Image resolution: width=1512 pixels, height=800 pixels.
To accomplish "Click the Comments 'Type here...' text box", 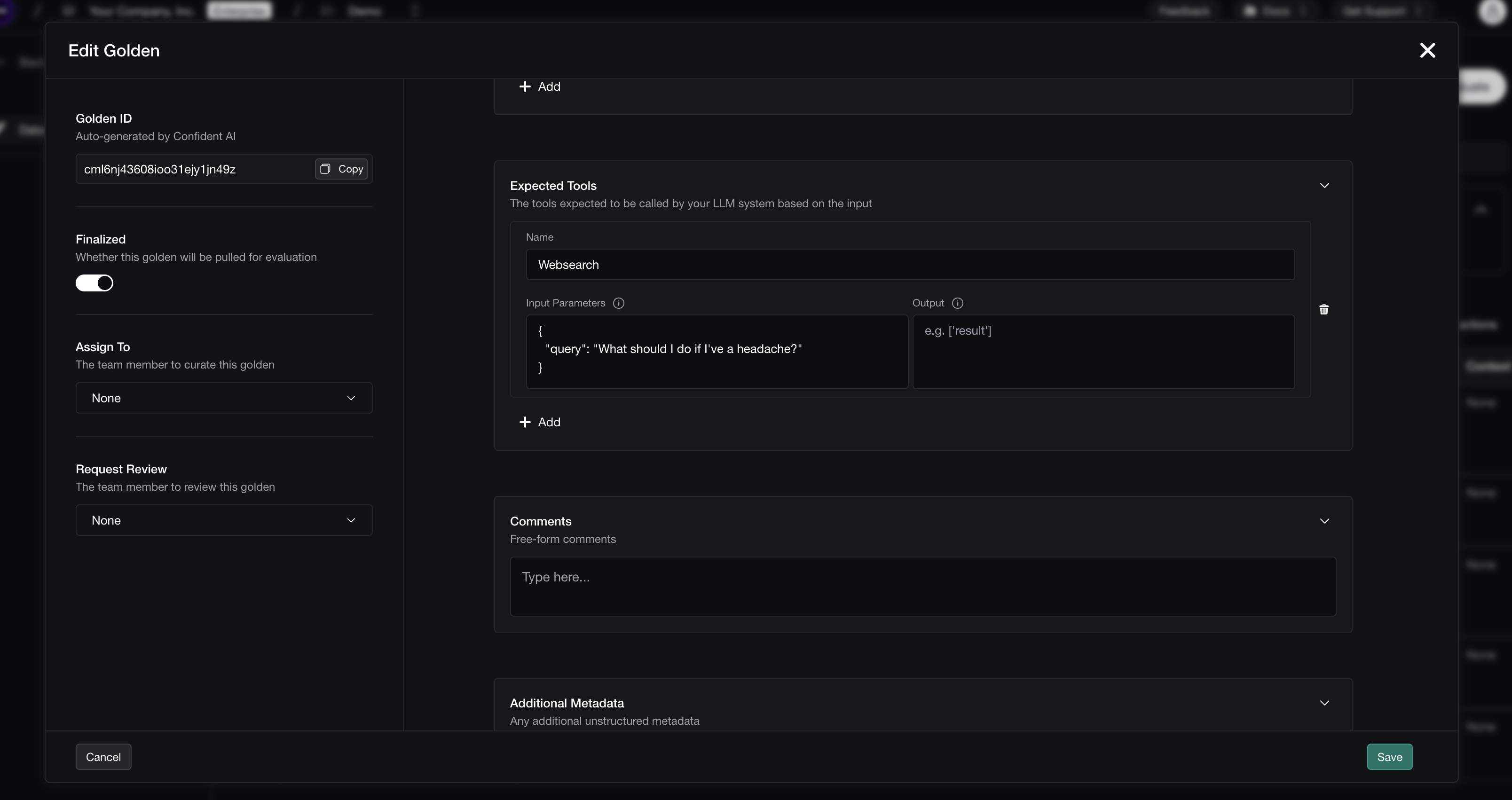I will click(923, 586).
